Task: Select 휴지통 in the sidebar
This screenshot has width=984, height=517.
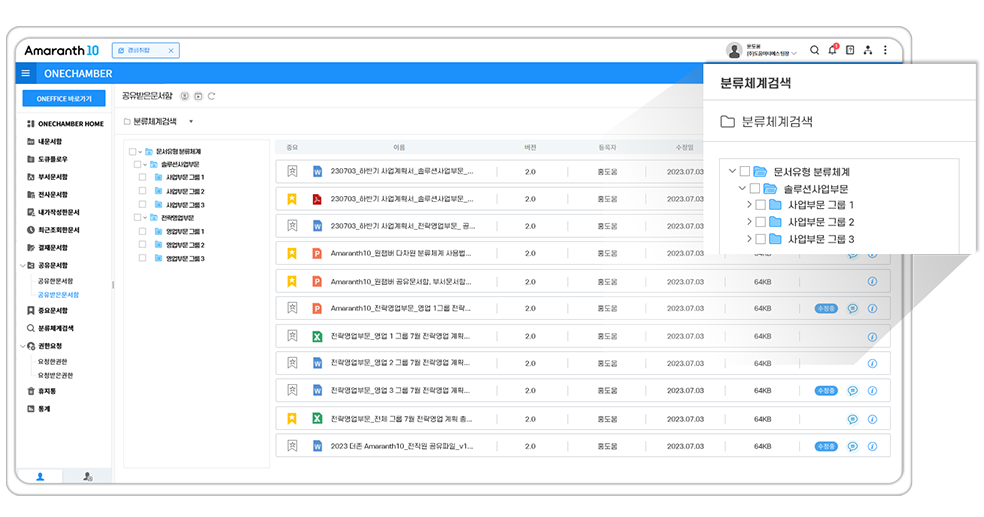Action: click(45, 391)
